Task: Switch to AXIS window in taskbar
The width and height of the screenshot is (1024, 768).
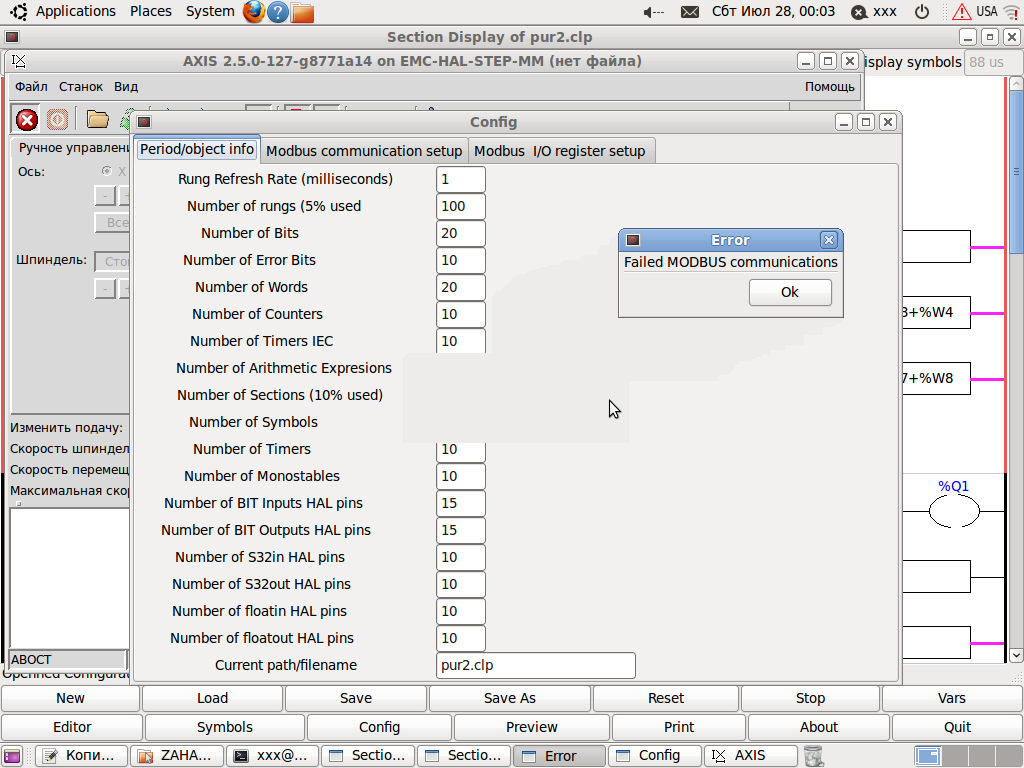Action: (x=751, y=756)
